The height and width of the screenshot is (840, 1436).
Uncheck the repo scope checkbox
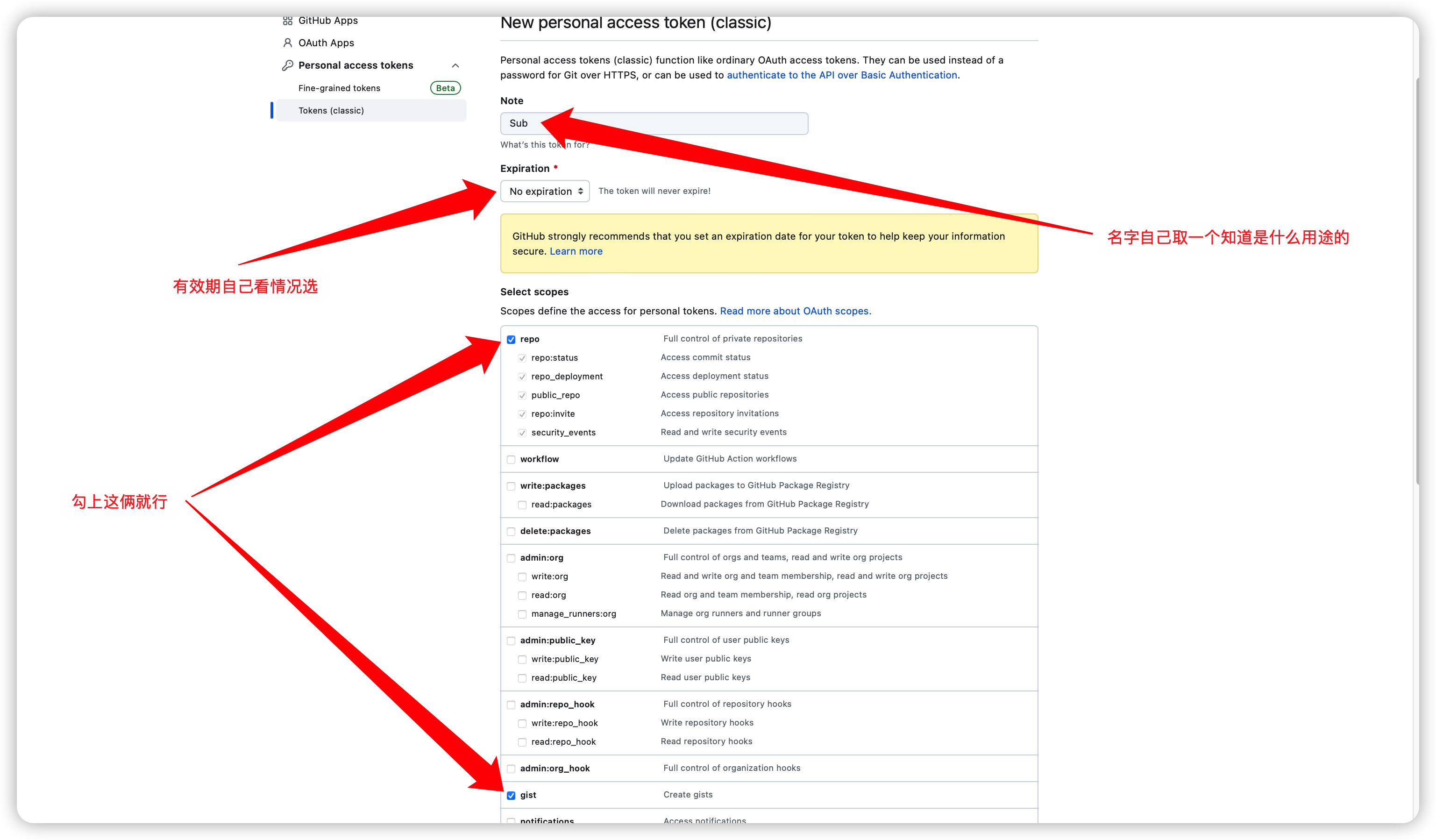(511, 340)
